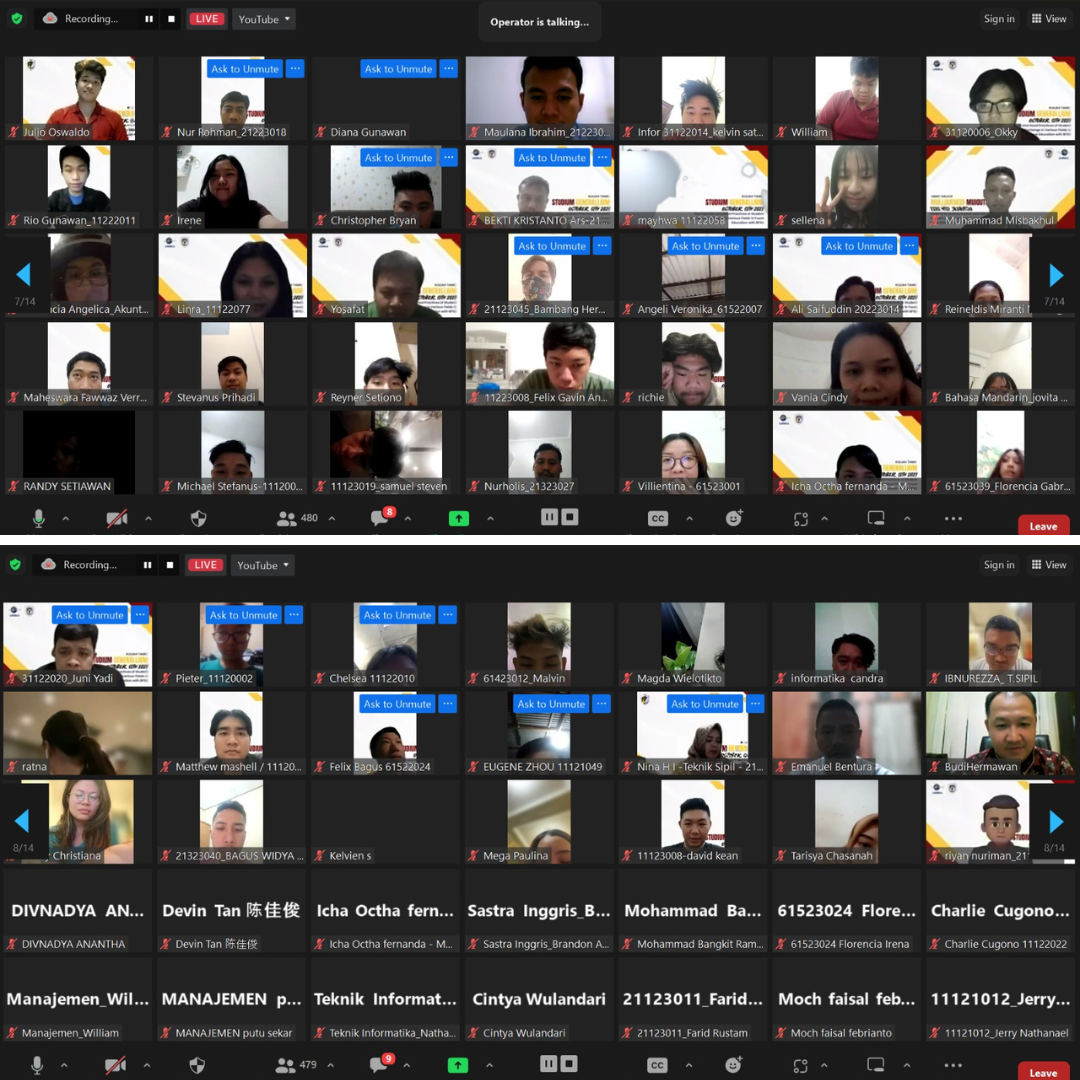Expand captions caret next to bottom window CC

click(x=689, y=1065)
